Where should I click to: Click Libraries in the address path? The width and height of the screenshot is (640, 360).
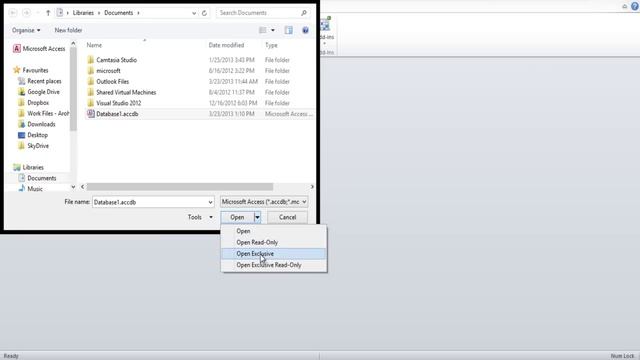tap(83, 13)
